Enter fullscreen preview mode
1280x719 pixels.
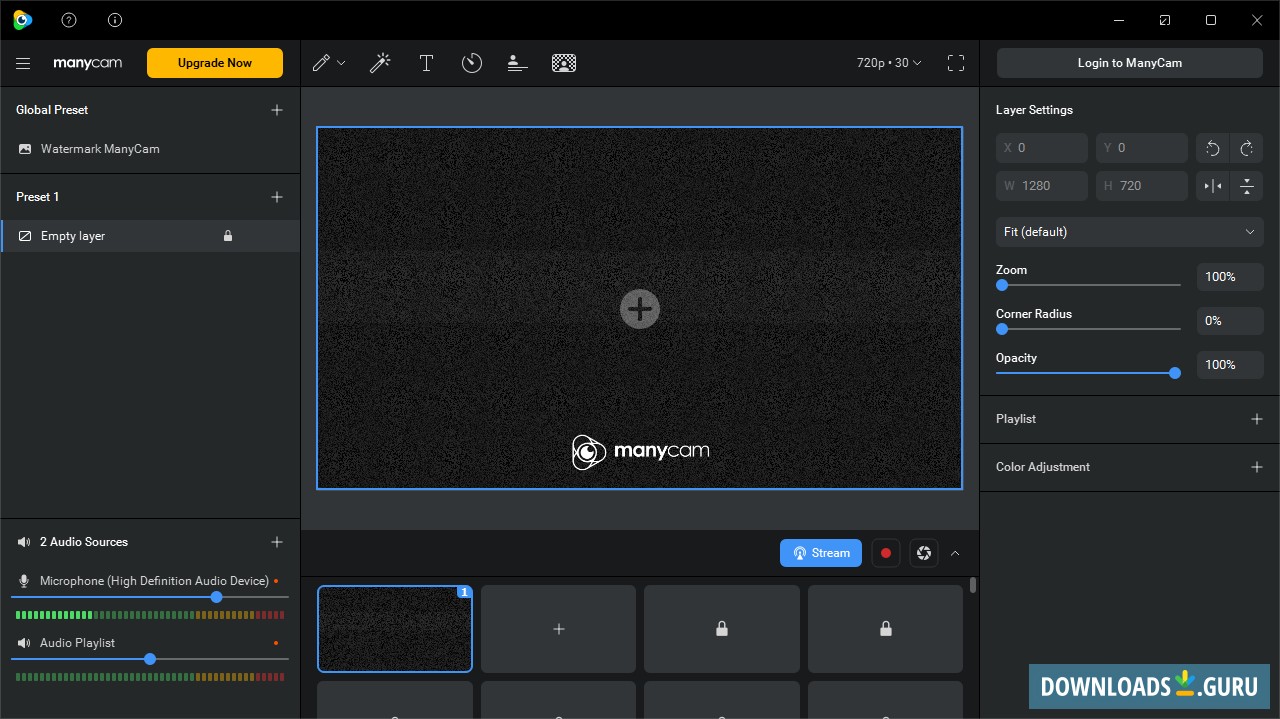tap(956, 62)
